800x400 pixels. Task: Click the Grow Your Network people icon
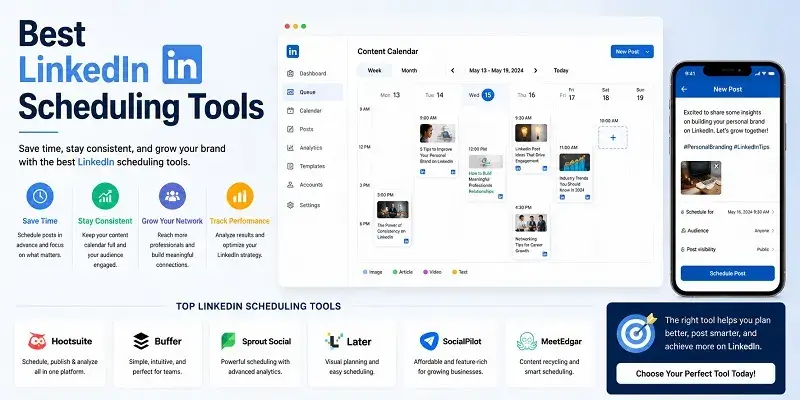pos(172,196)
